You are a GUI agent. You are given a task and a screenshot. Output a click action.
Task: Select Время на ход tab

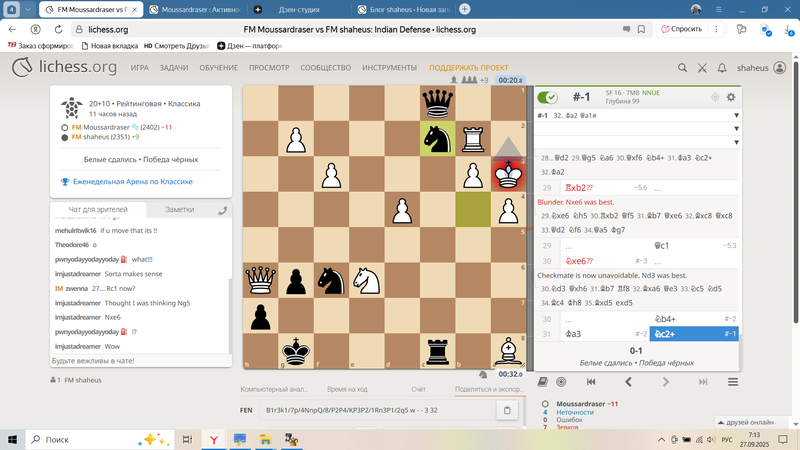[347, 389]
